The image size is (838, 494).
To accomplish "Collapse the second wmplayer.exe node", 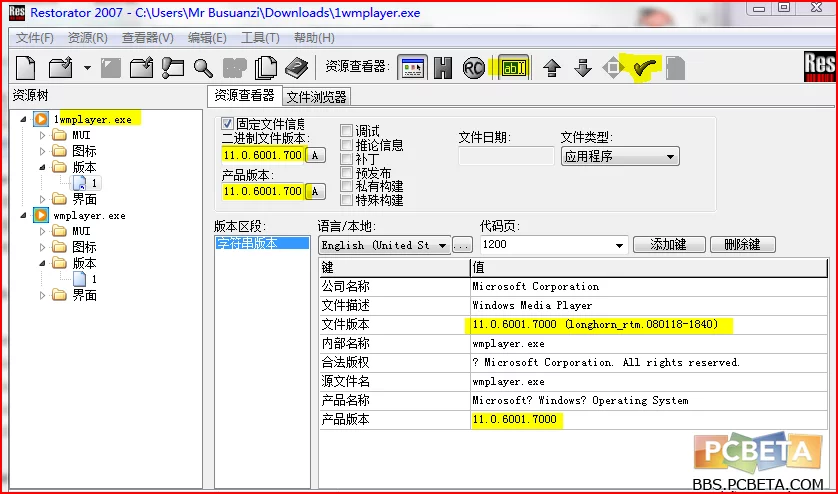I will pyautogui.click(x=24, y=215).
